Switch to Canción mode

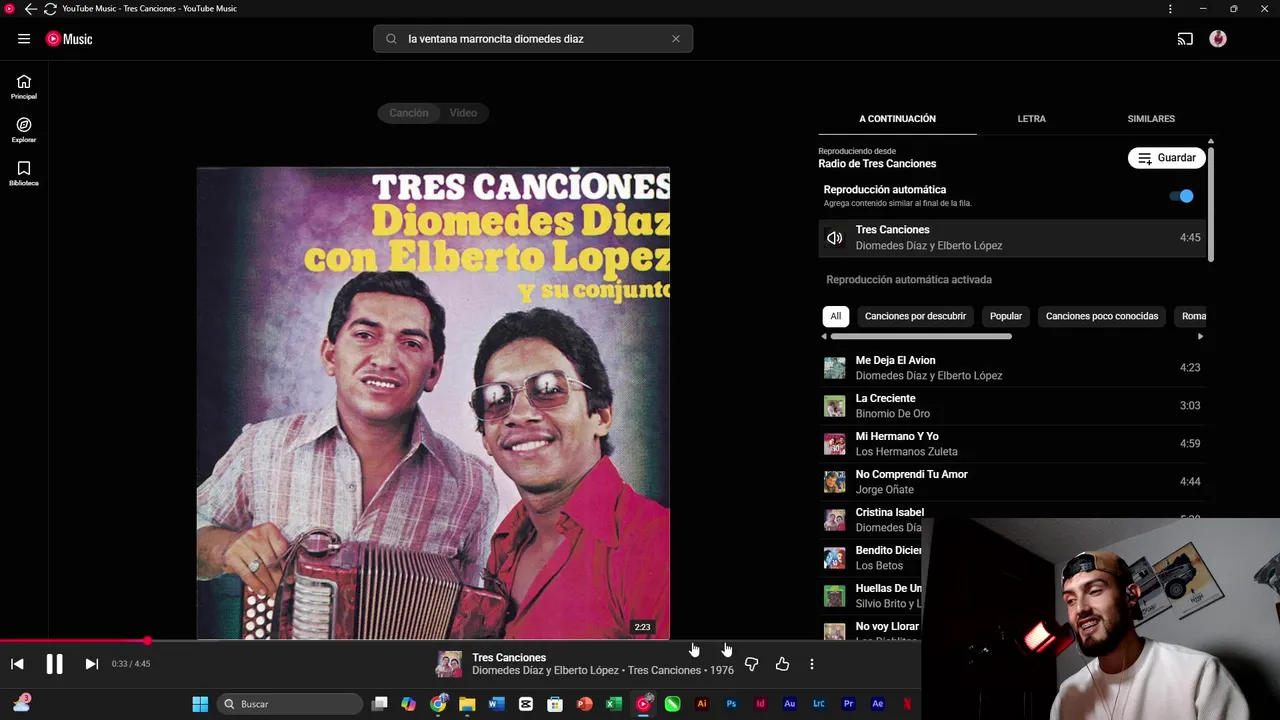[409, 113]
